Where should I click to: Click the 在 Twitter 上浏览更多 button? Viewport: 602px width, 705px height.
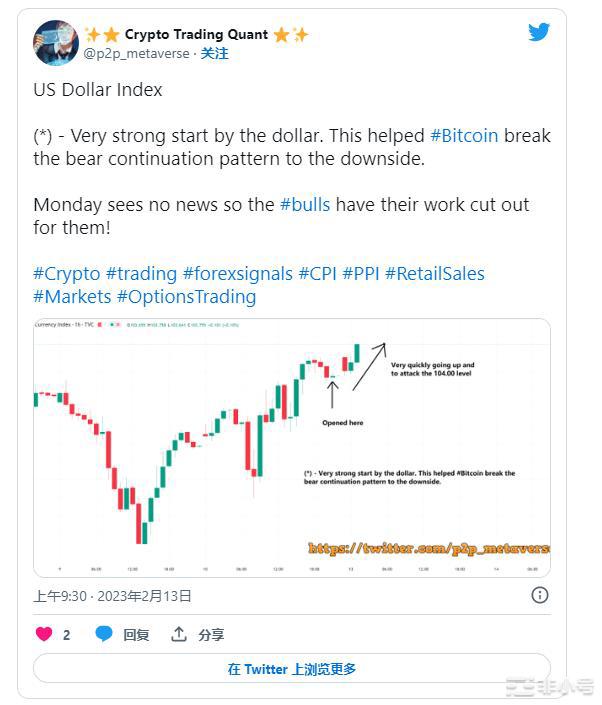tap(292, 669)
